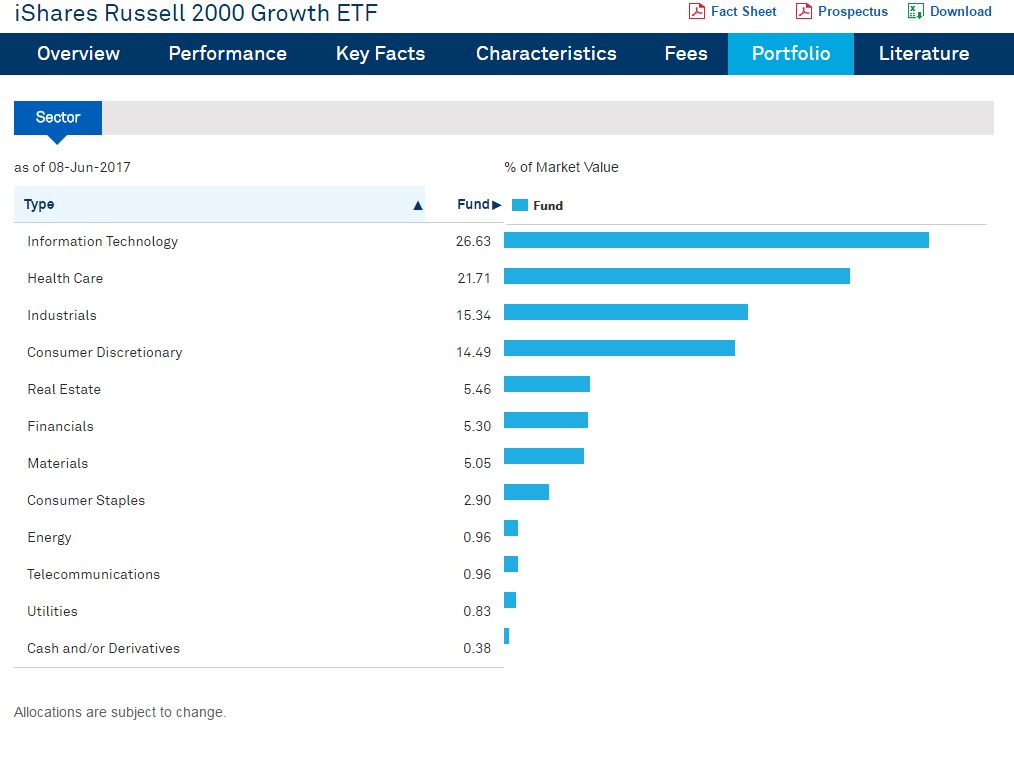The height and width of the screenshot is (757, 1014).
Task: Click the 26.63 fund value
Action: [473, 241]
